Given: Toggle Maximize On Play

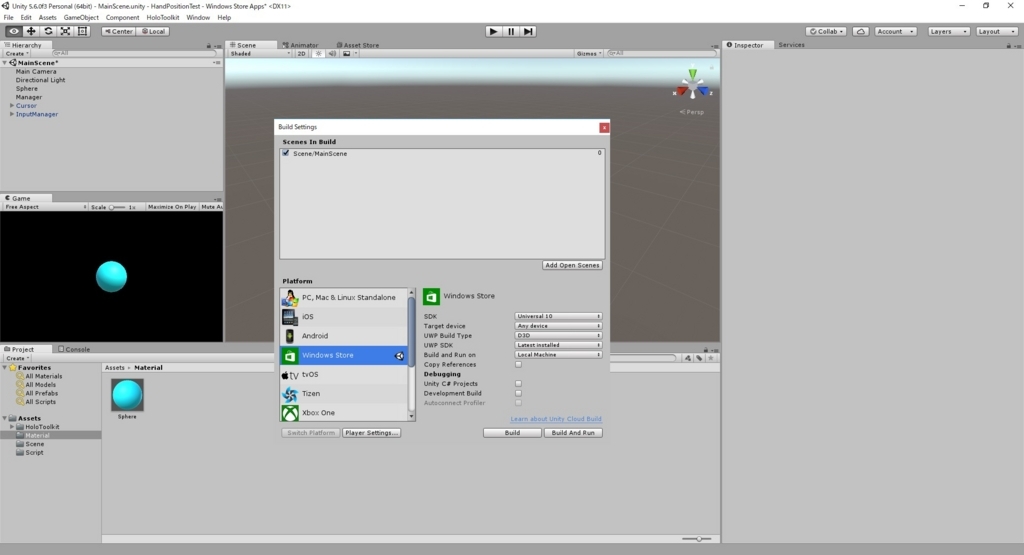Looking at the screenshot, I should coord(172,207).
